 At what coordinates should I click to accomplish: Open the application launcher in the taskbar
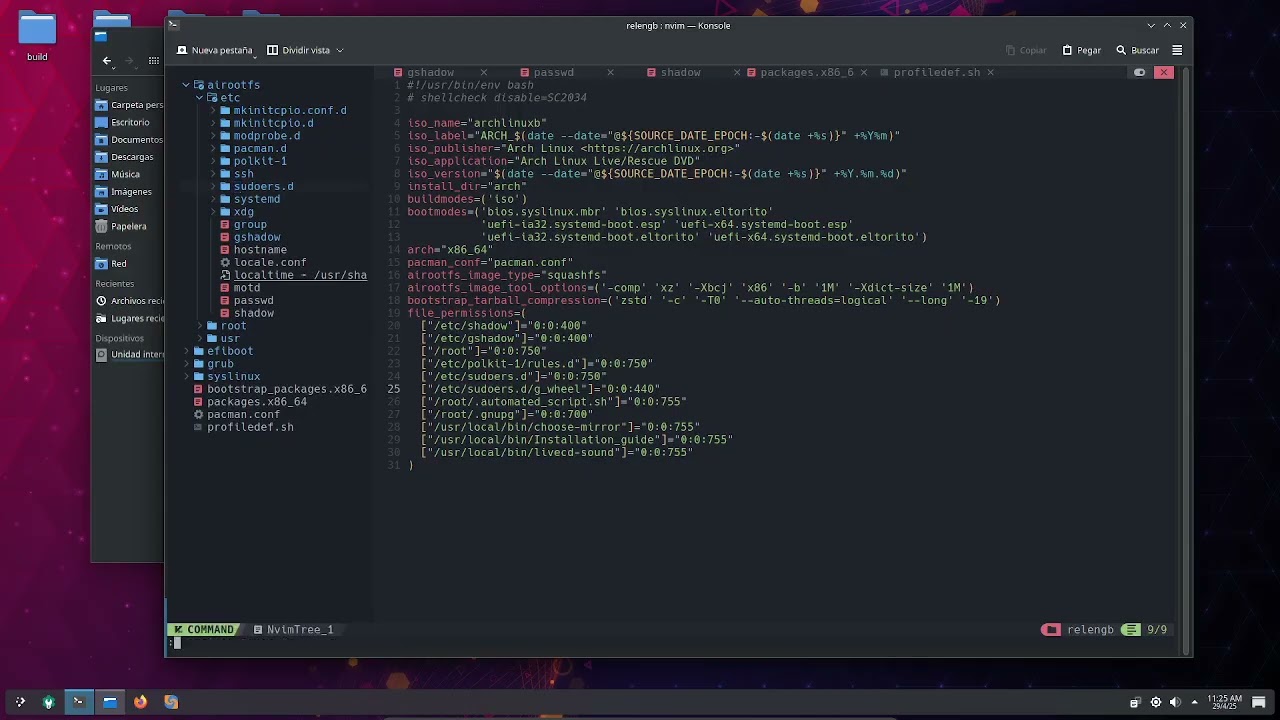20,702
